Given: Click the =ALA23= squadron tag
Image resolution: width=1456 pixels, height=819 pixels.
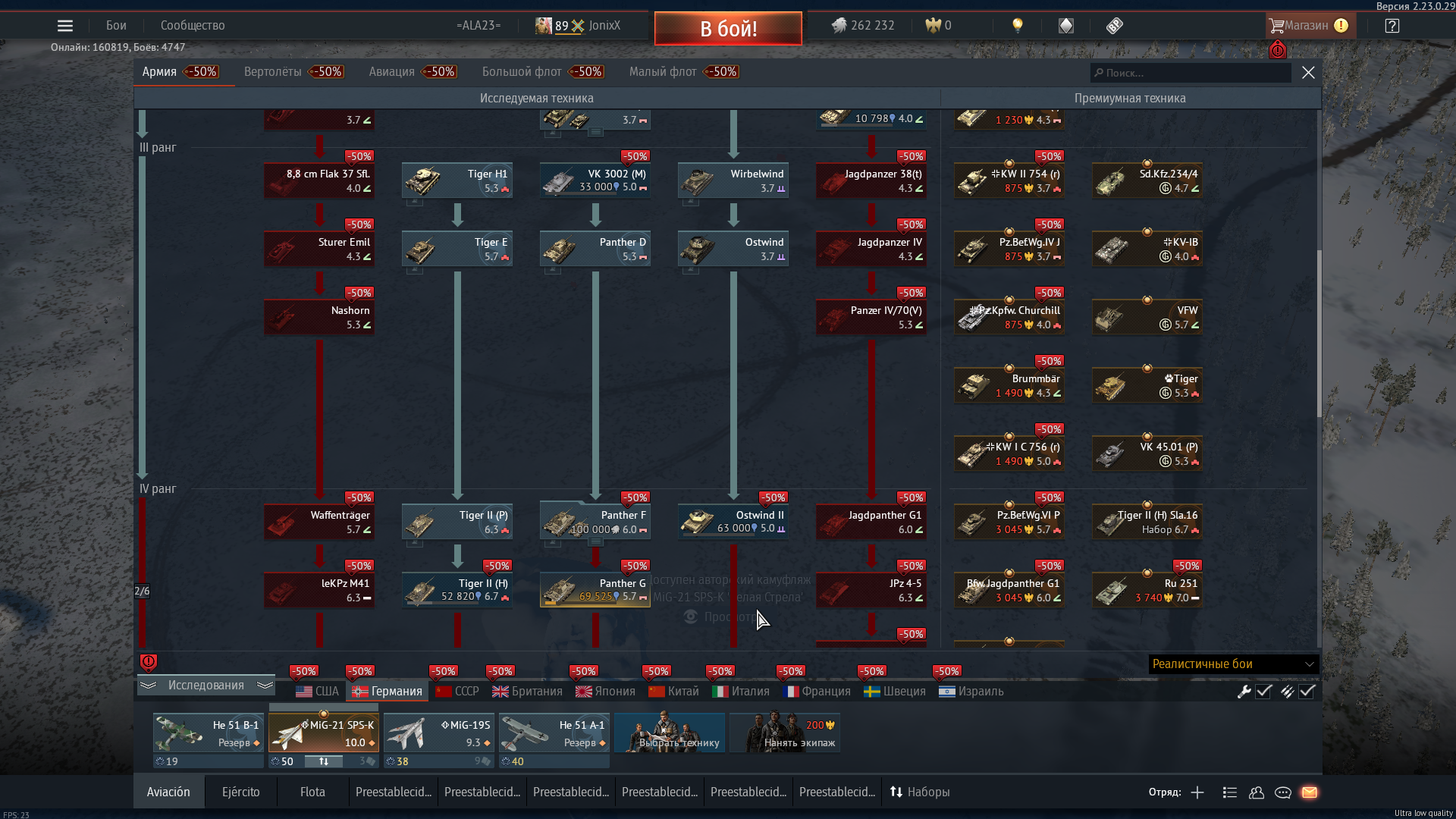Looking at the screenshot, I should 479,25.
